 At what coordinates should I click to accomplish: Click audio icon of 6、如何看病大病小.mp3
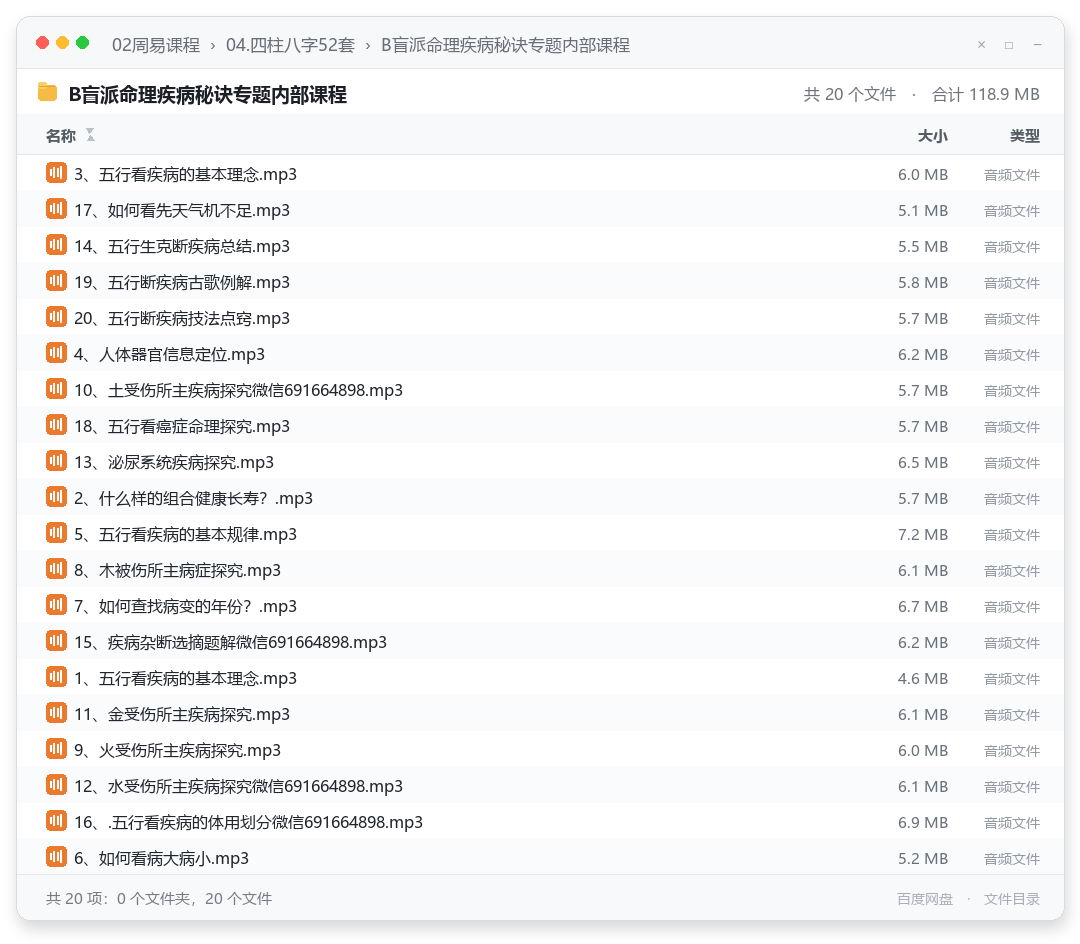[x=56, y=857]
